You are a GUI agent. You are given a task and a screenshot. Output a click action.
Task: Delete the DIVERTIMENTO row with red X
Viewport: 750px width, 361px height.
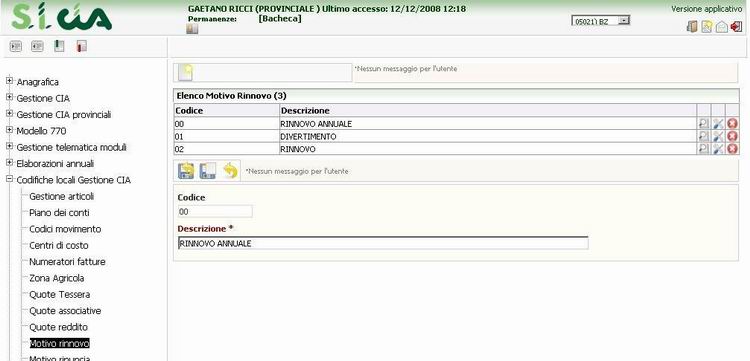point(732,137)
